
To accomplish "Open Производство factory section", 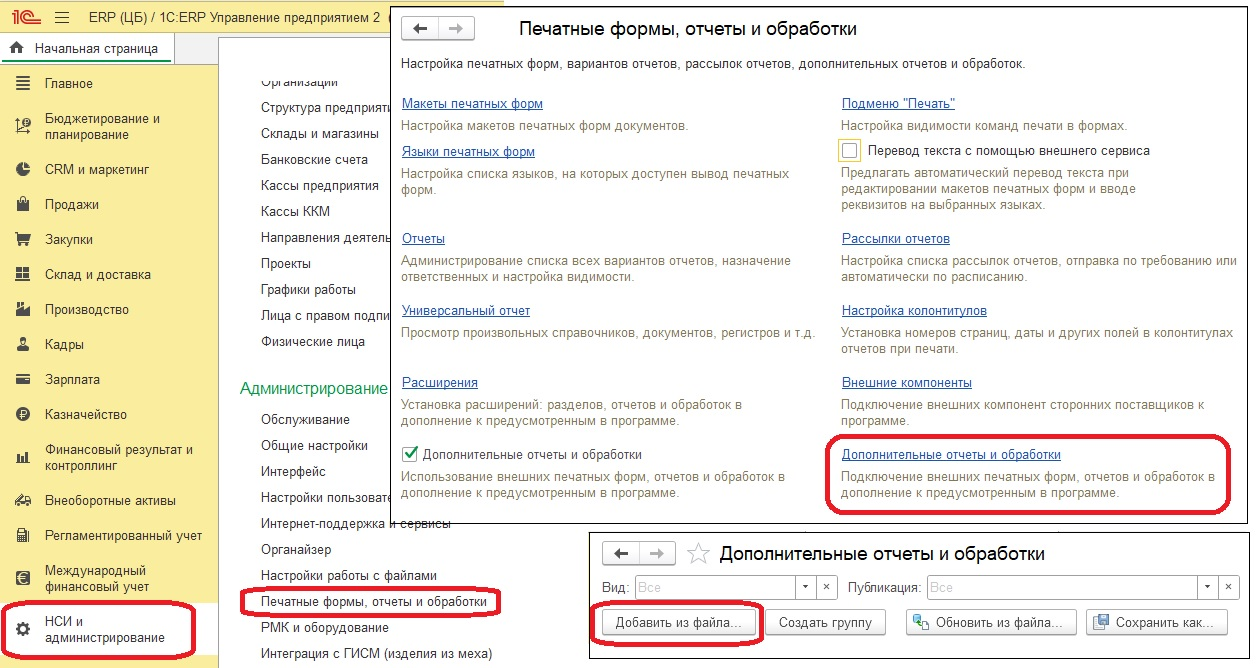I will (86, 310).
